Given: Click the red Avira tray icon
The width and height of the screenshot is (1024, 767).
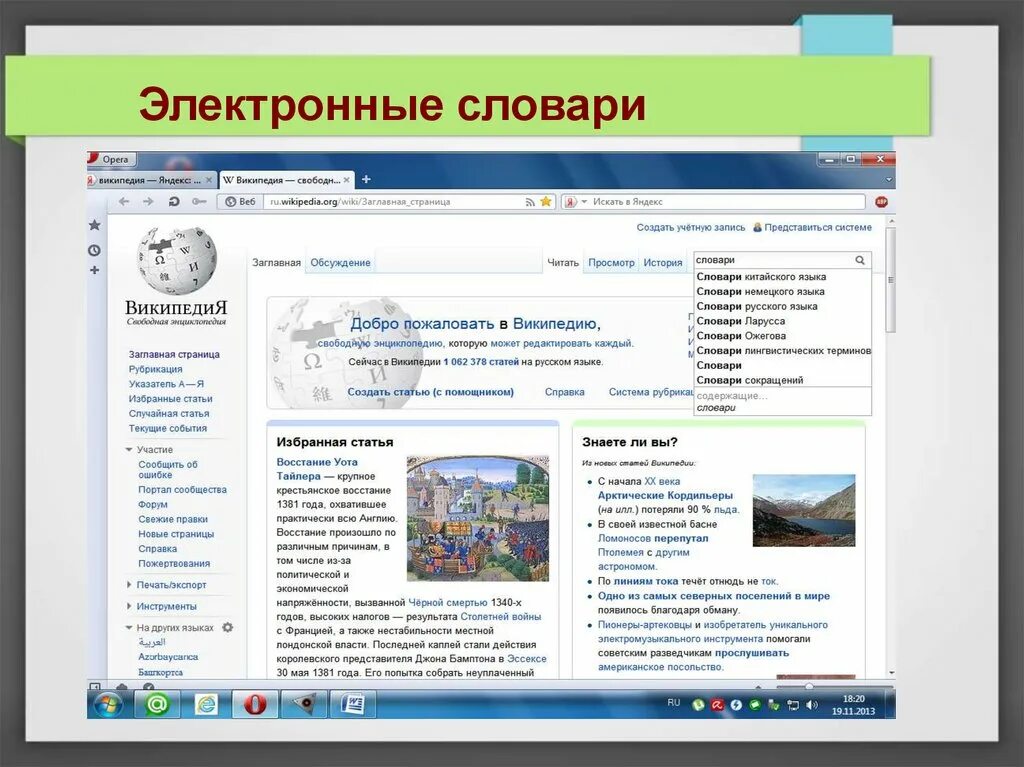Looking at the screenshot, I should pyautogui.click(x=717, y=705).
